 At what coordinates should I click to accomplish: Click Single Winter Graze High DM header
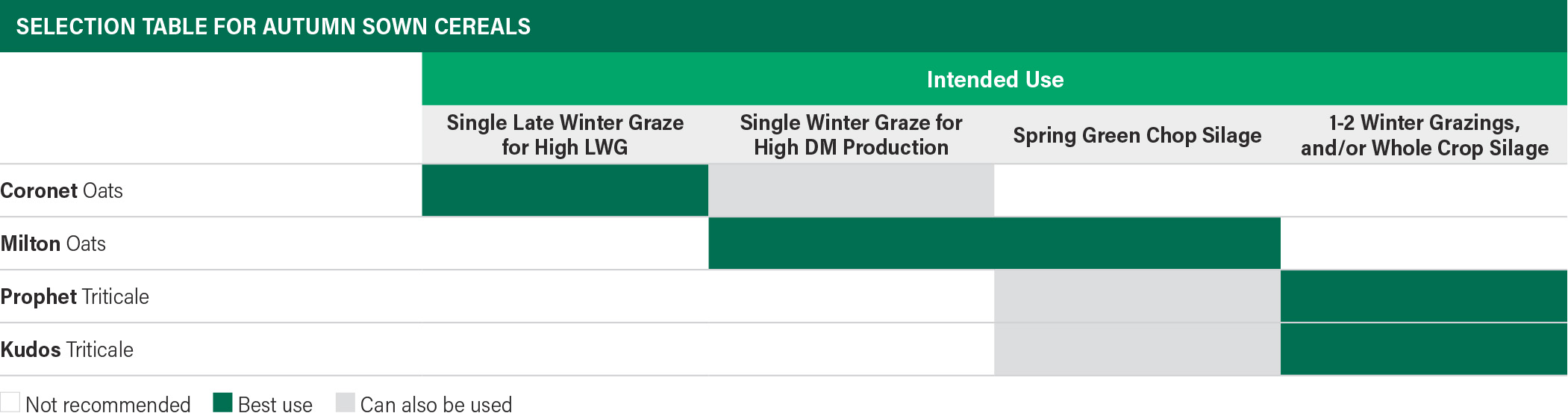851,134
